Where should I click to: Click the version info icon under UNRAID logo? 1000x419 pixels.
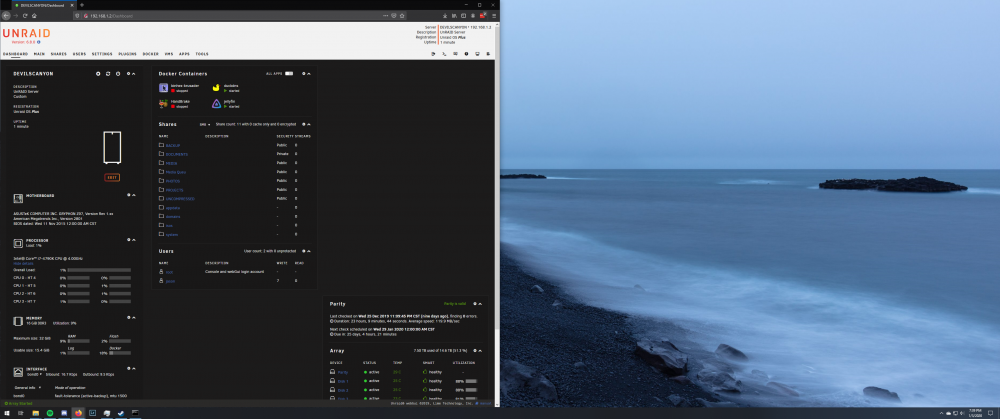click(38, 42)
